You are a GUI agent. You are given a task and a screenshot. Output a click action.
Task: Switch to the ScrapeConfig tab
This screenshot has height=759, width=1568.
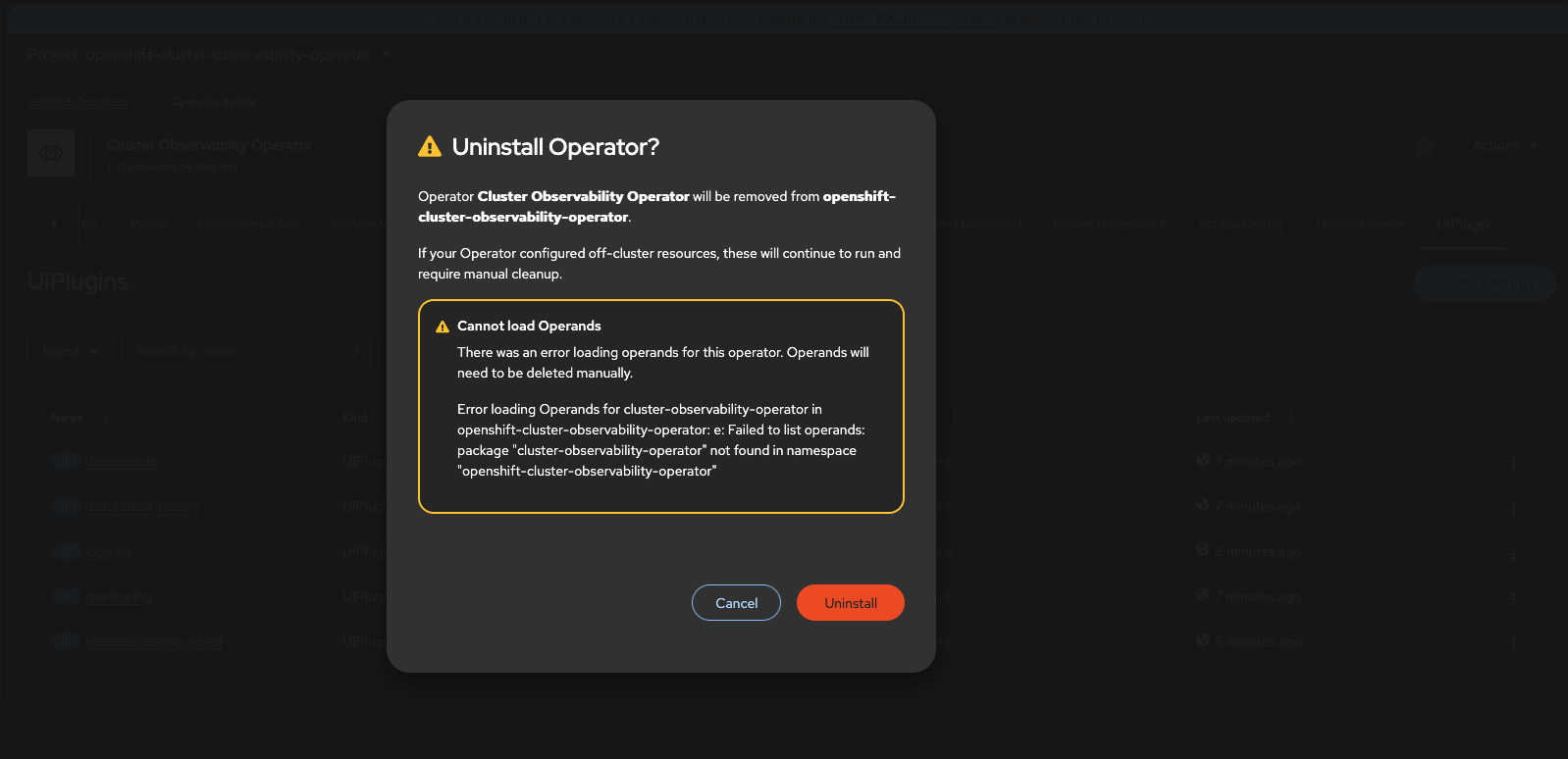pyautogui.click(x=1240, y=224)
